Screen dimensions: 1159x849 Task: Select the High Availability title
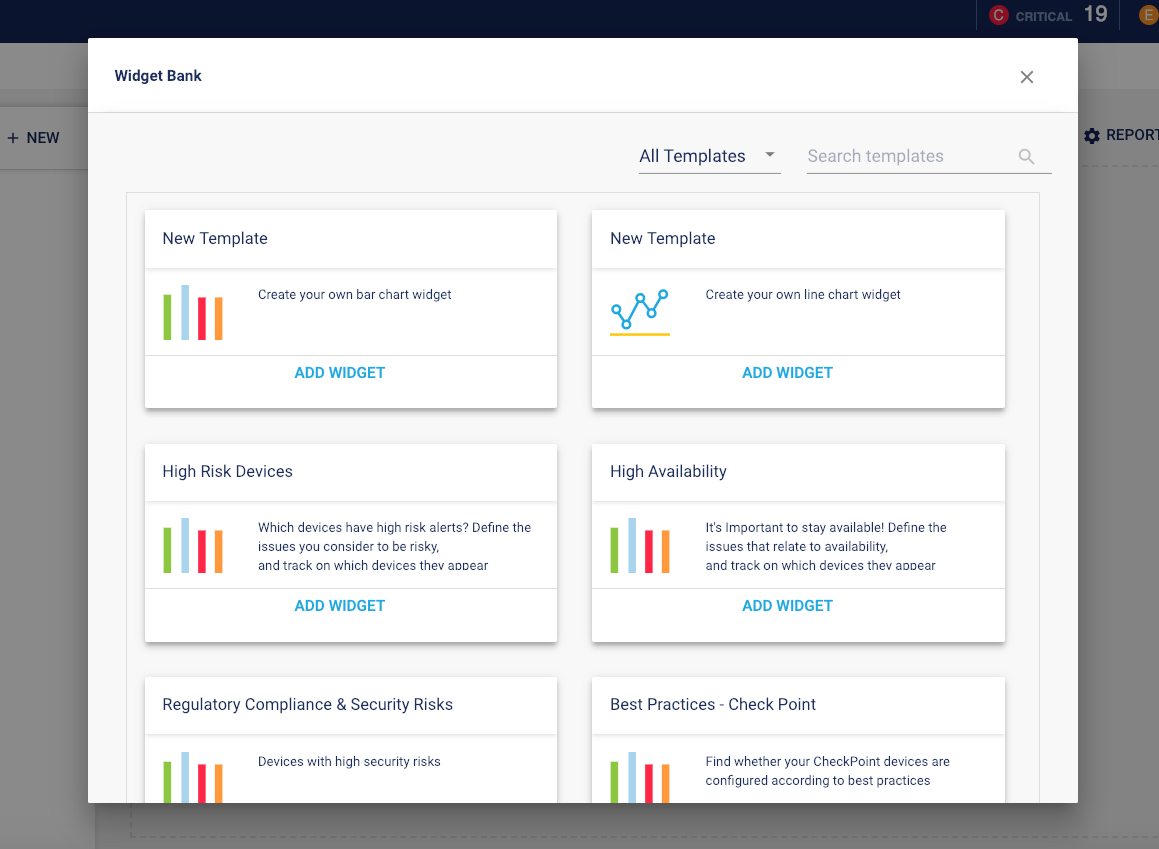[x=668, y=471]
